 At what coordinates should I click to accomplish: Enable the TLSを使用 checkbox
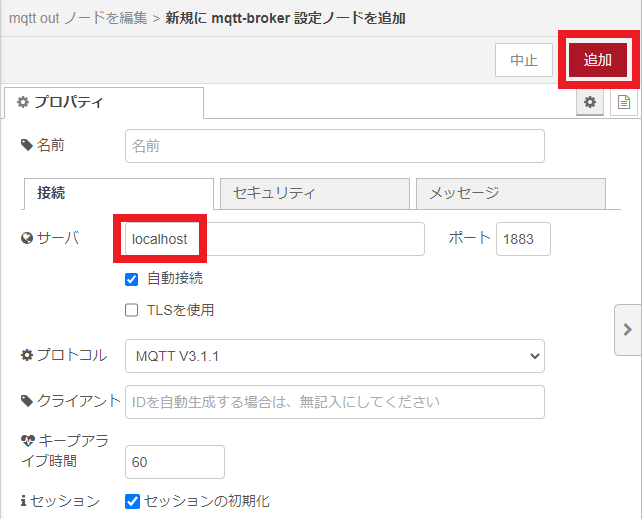(x=131, y=310)
